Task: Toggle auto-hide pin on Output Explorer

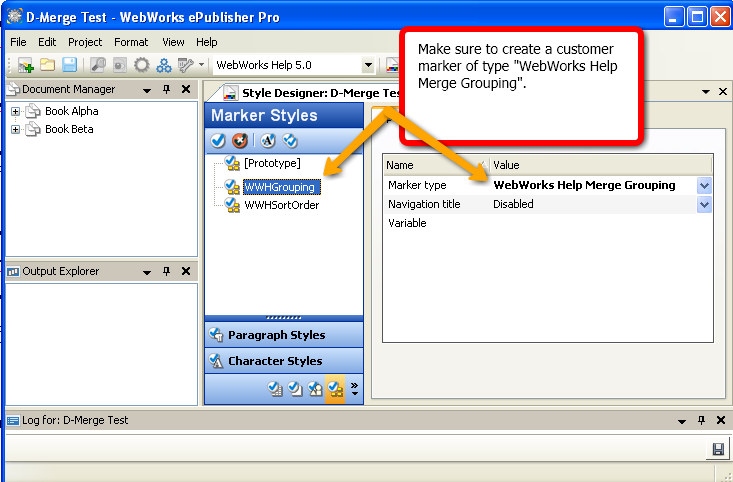Action: point(167,272)
